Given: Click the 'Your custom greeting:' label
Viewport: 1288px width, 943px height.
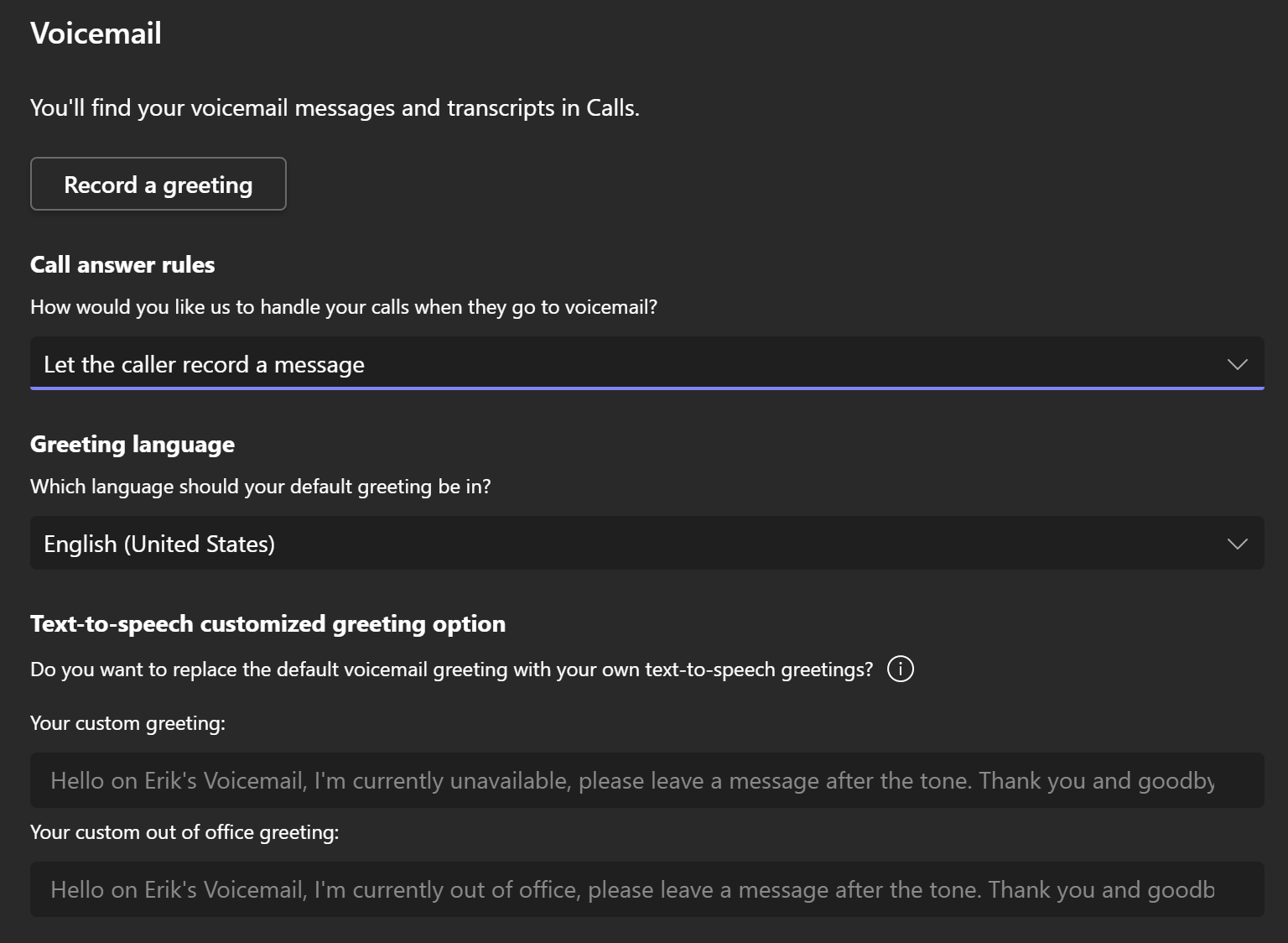Looking at the screenshot, I should tap(127, 723).
